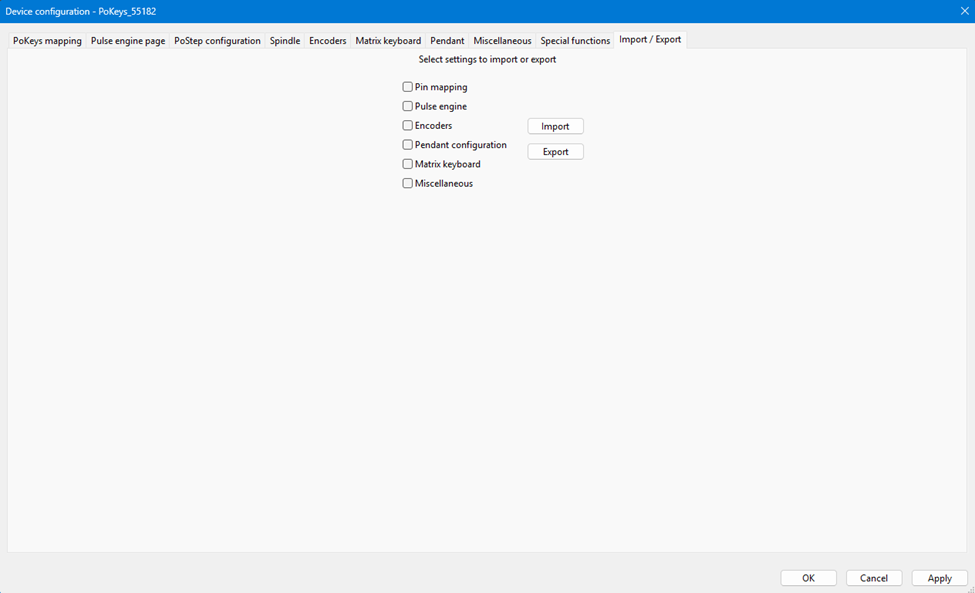Viewport: 975px width, 593px height.
Task: Open the Pulse engine page tab
Action: (x=128, y=41)
